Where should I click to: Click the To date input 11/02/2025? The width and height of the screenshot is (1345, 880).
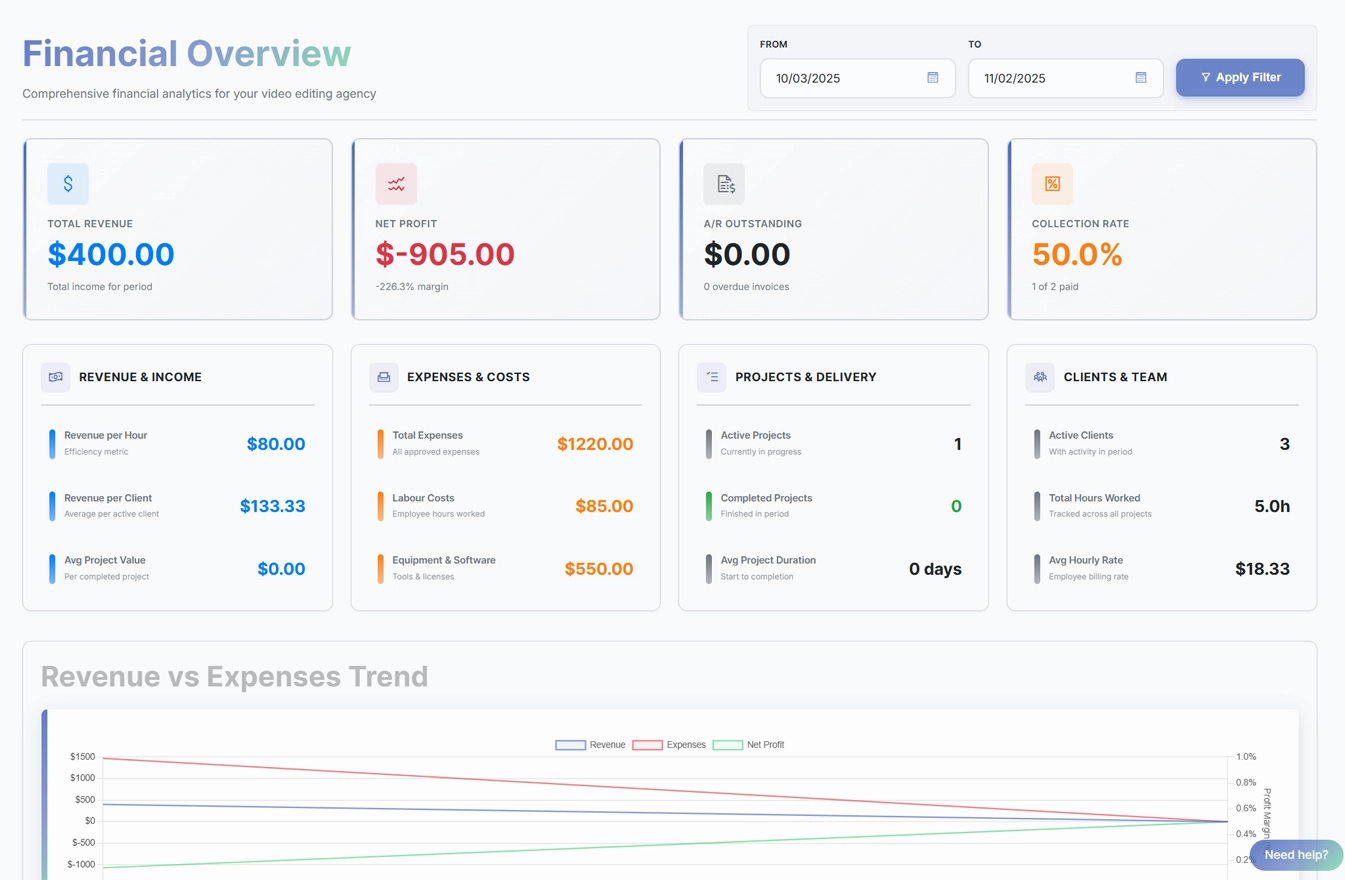point(1065,78)
